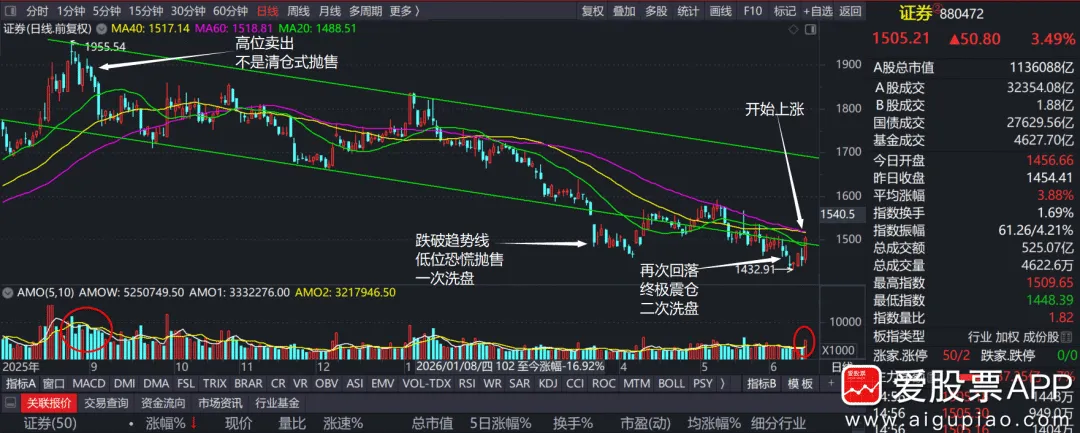1080x433 pixels.
Task: Sort by the 量比 column header
Action: (291, 423)
